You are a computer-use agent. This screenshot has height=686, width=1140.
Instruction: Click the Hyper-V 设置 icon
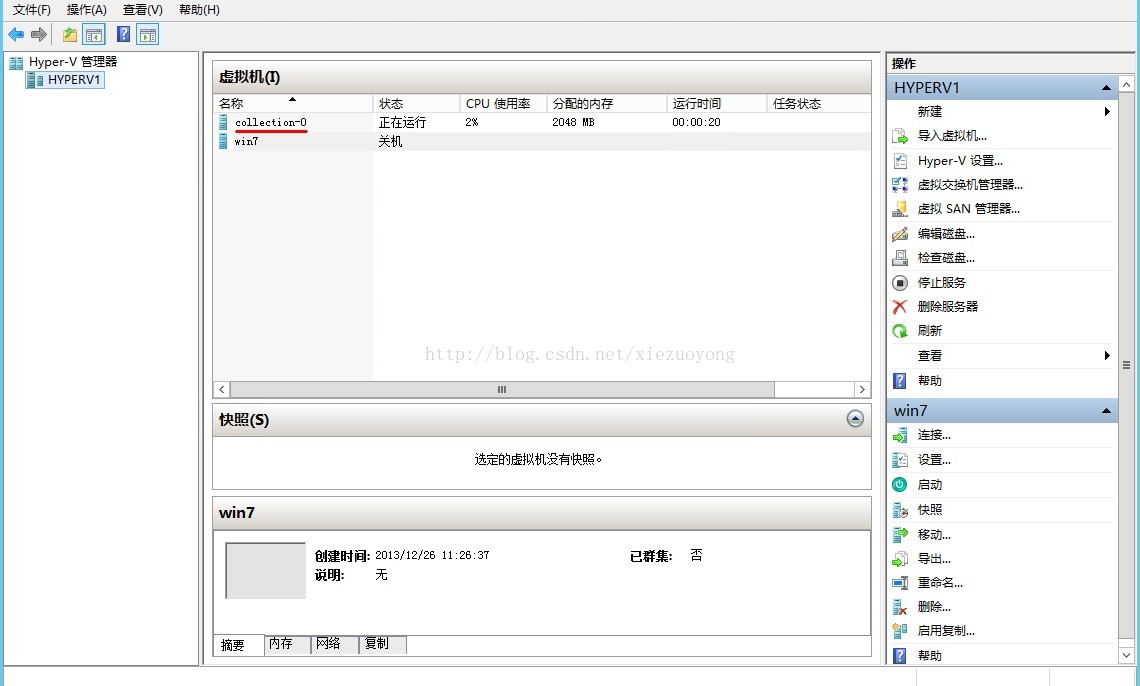pyautogui.click(x=900, y=161)
